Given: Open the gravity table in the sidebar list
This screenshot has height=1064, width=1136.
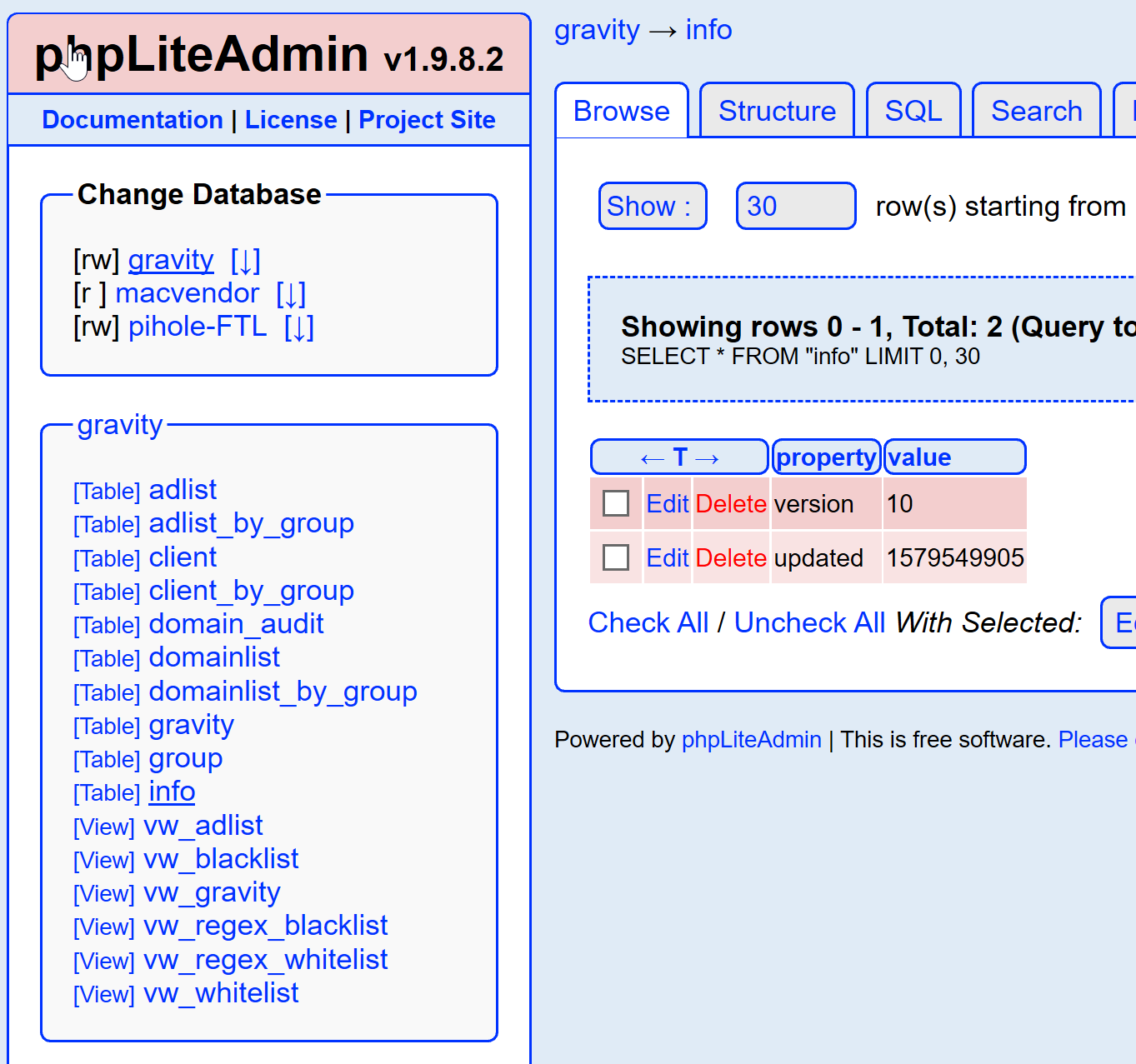Looking at the screenshot, I should (x=192, y=726).
